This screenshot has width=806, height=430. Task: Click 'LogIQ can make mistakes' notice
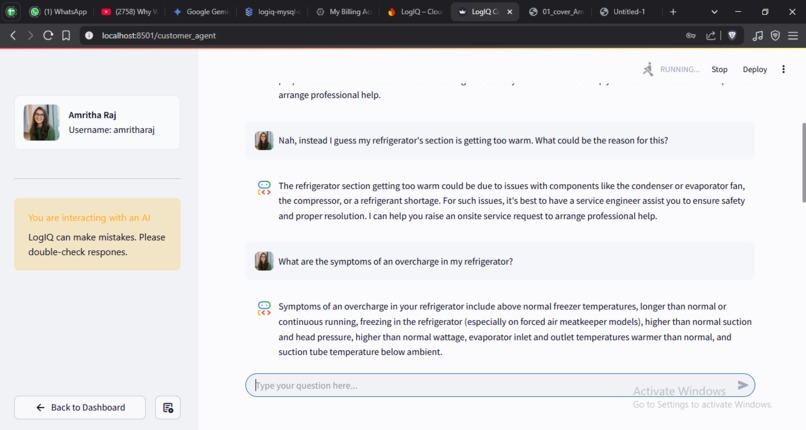[97, 245]
